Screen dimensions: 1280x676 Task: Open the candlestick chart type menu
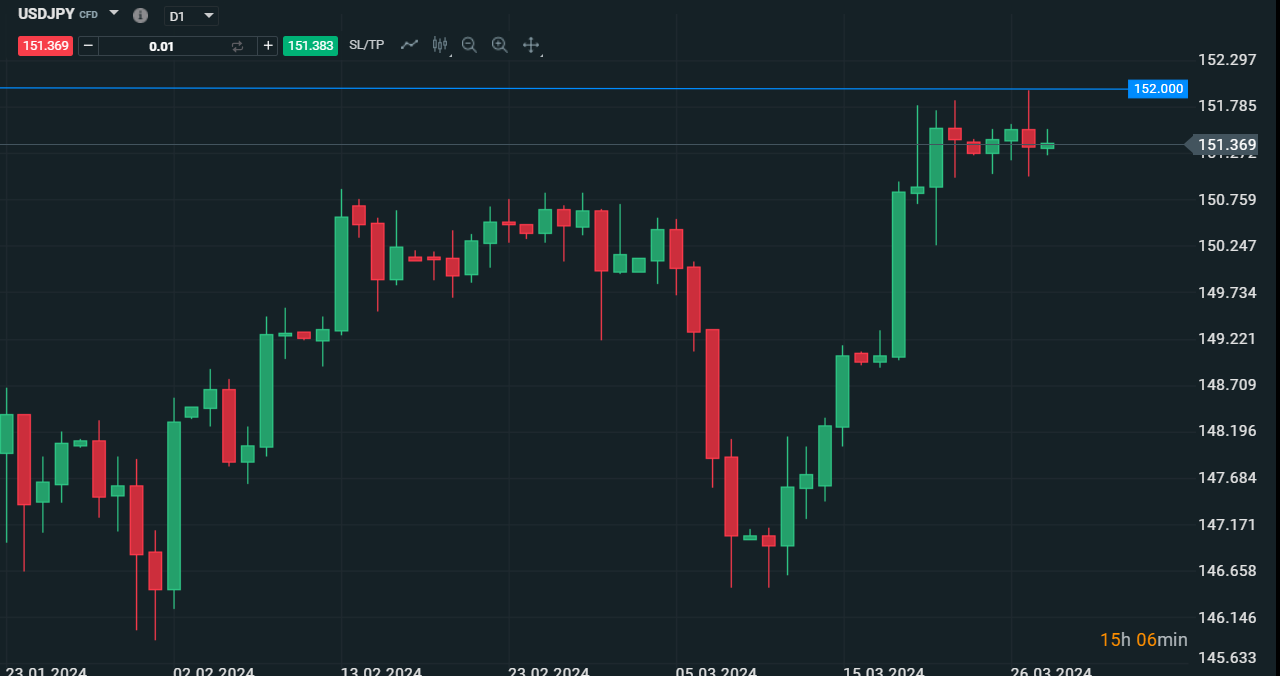point(440,45)
